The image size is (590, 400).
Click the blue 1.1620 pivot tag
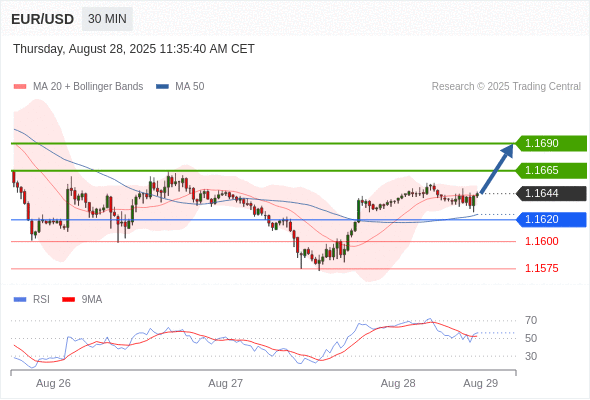point(551,219)
